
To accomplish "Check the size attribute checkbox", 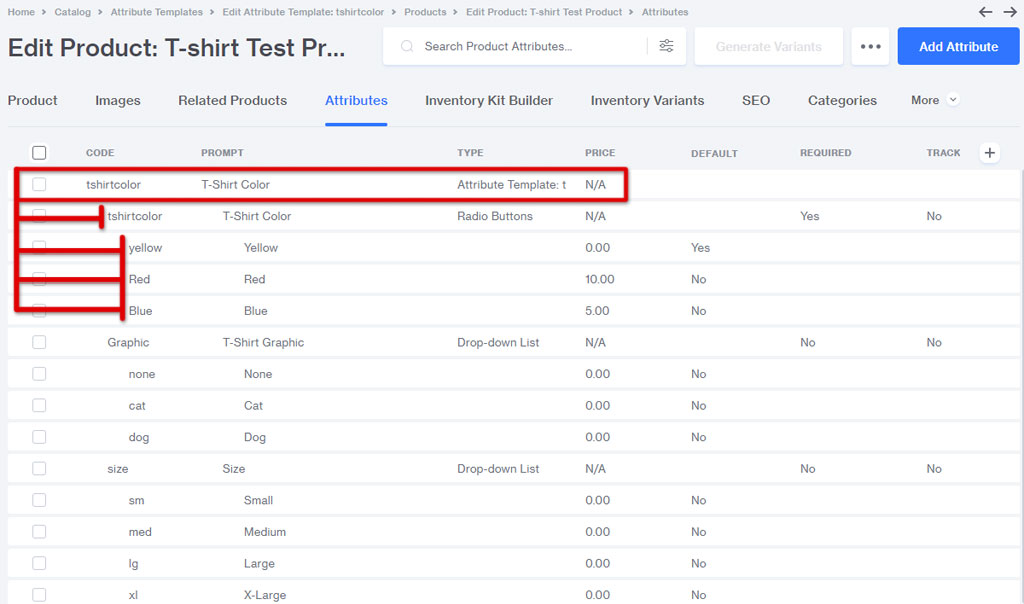I will pos(38,468).
